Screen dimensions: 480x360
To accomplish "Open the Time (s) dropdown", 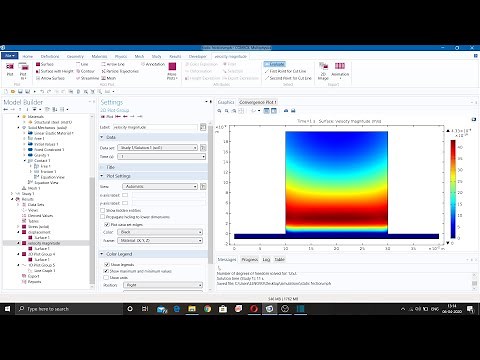I will point(161,156).
